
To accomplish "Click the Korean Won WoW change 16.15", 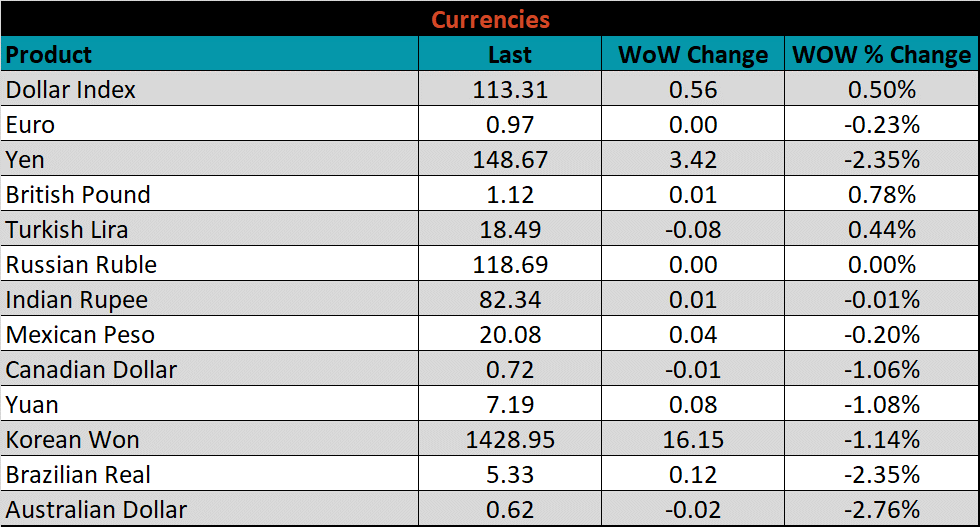I will (693, 440).
